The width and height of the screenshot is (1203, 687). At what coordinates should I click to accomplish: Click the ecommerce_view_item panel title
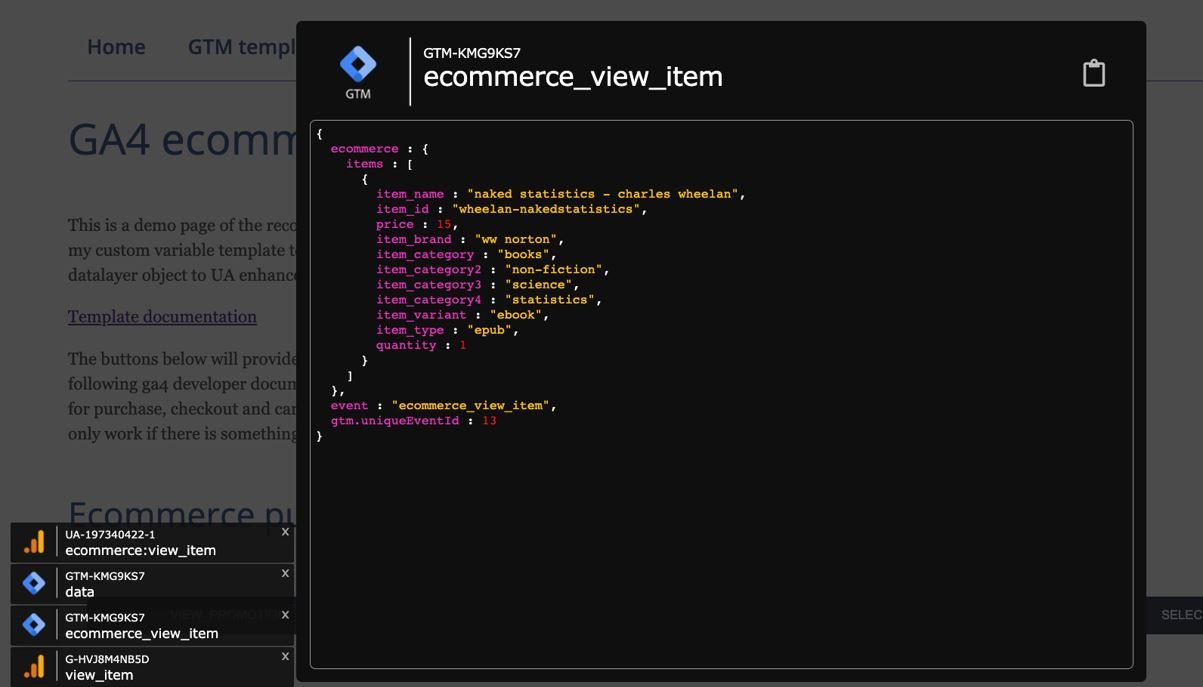coord(573,77)
